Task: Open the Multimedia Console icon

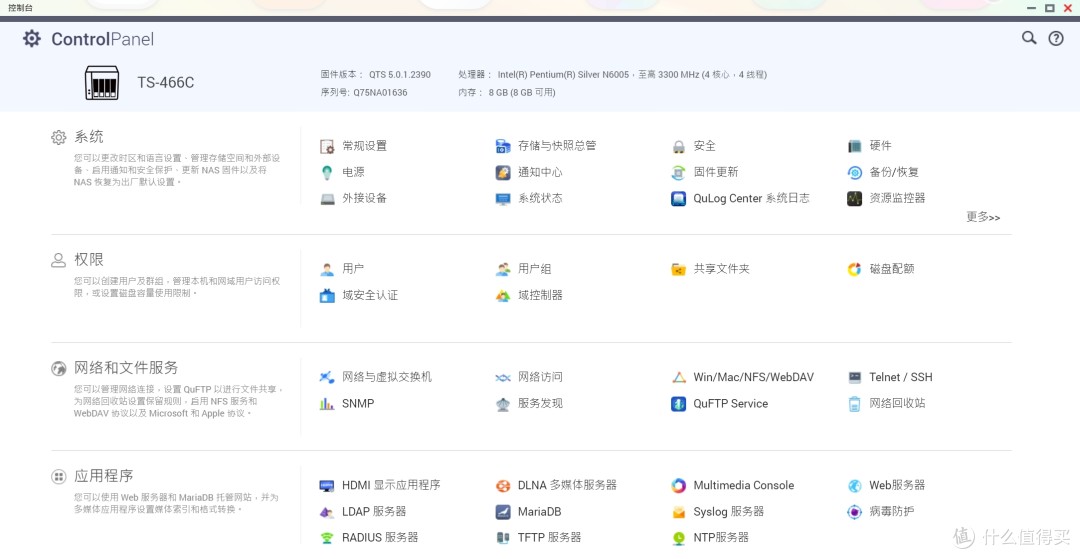Action: tap(678, 486)
